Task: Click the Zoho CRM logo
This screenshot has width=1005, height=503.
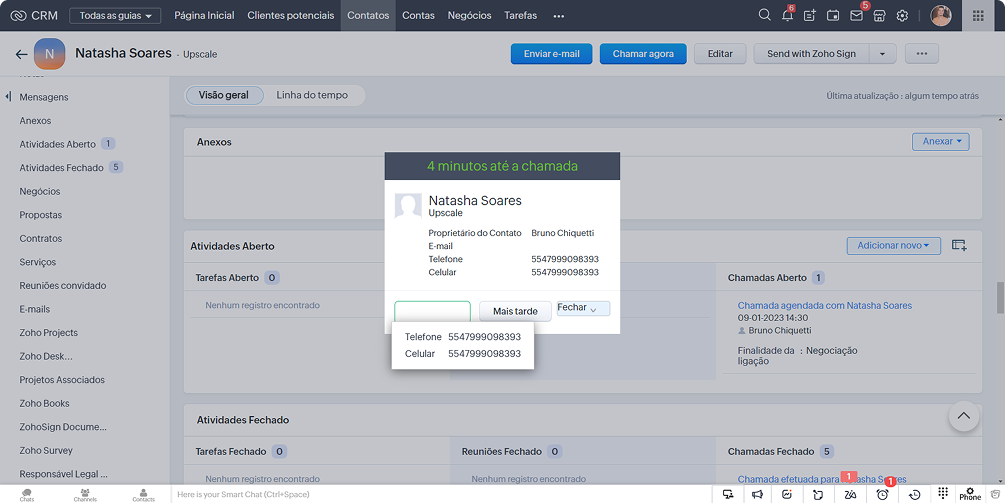Action: (34, 15)
